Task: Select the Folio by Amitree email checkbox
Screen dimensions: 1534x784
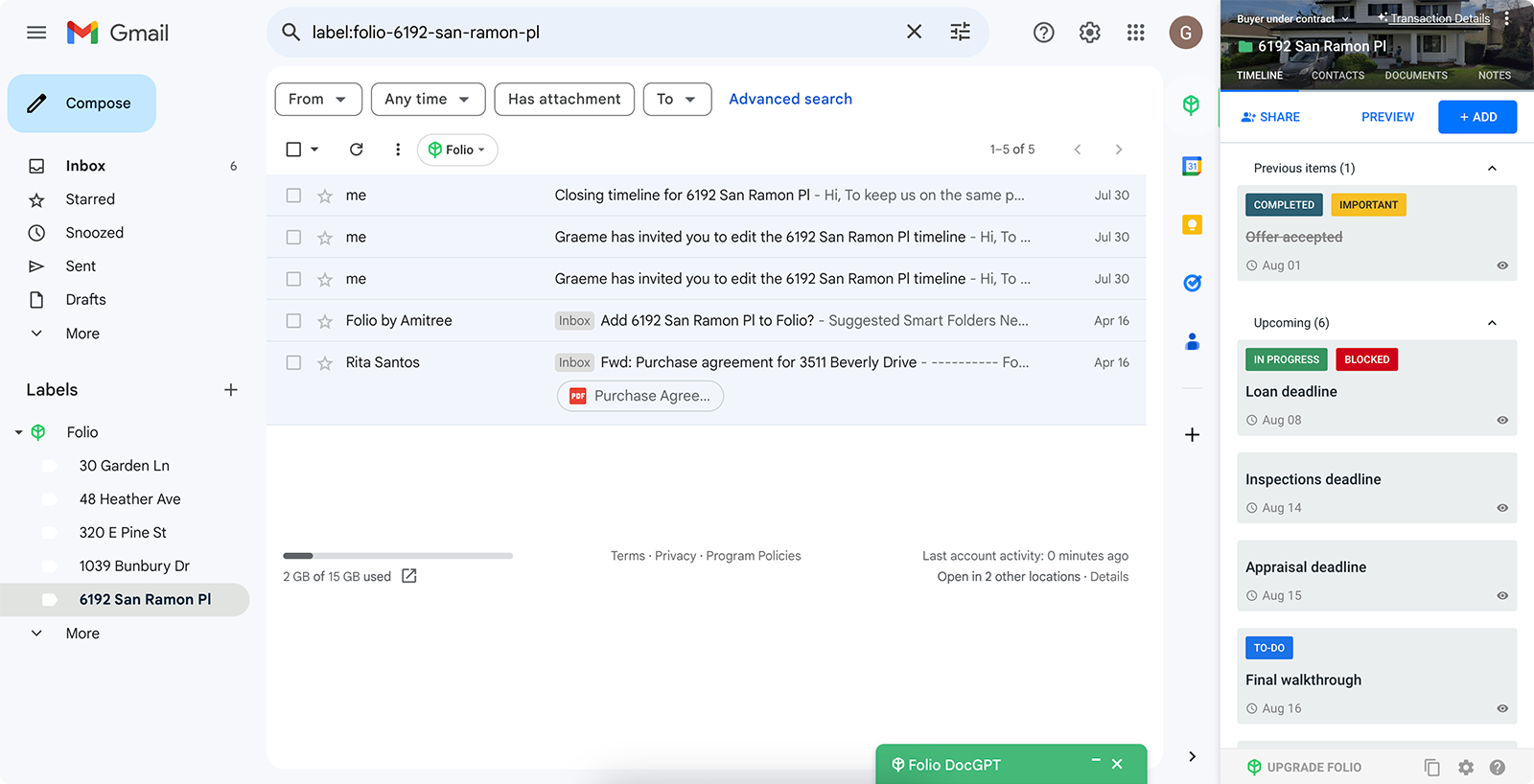Action: (293, 321)
